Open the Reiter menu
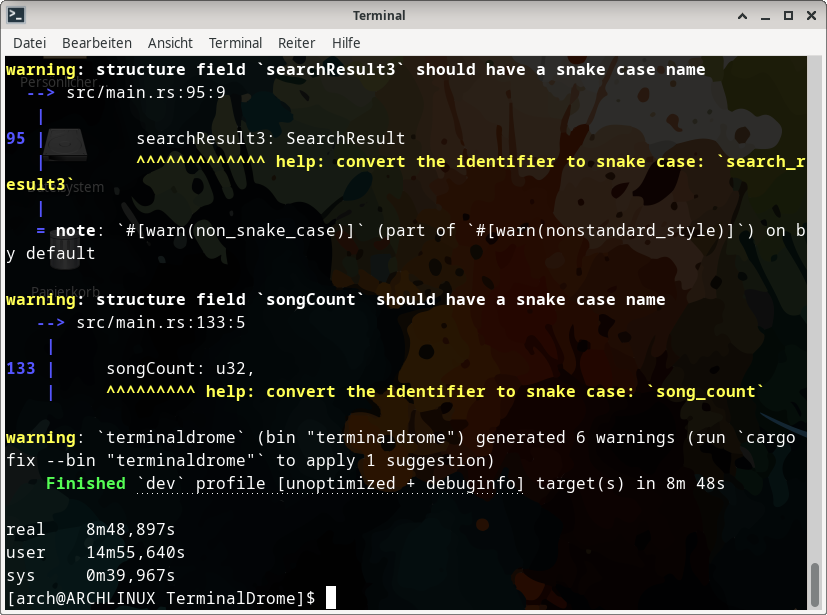This screenshot has width=827, height=615. pyautogui.click(x=296, y=43)
